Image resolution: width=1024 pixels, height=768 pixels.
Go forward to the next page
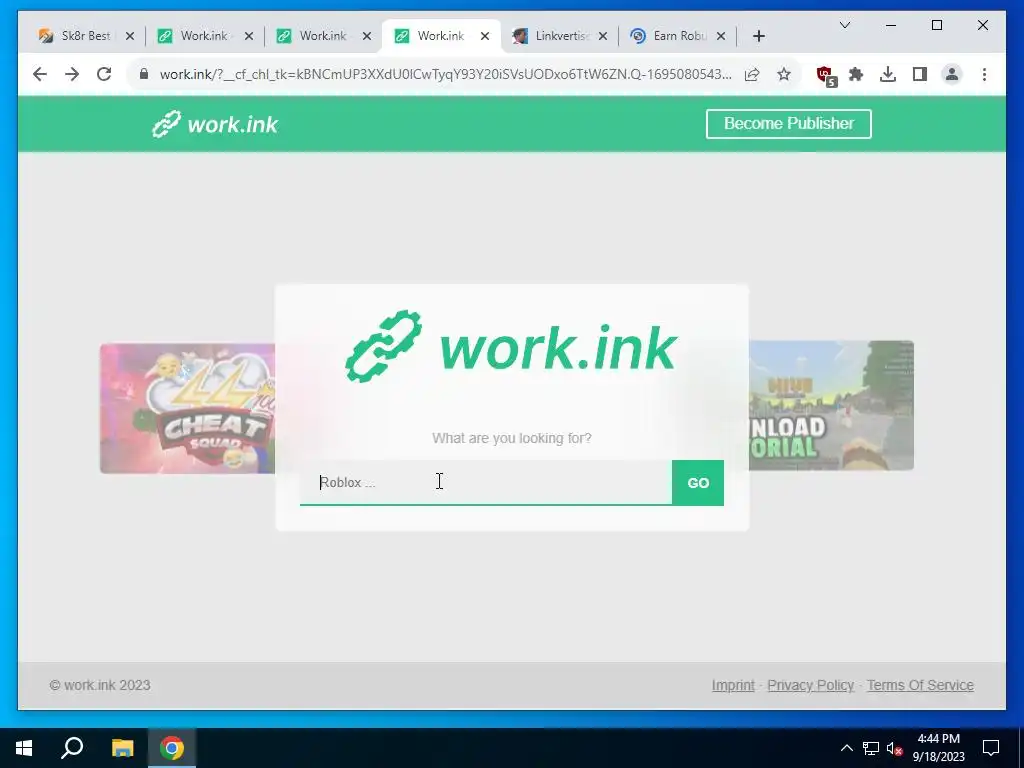click(72, 74)
